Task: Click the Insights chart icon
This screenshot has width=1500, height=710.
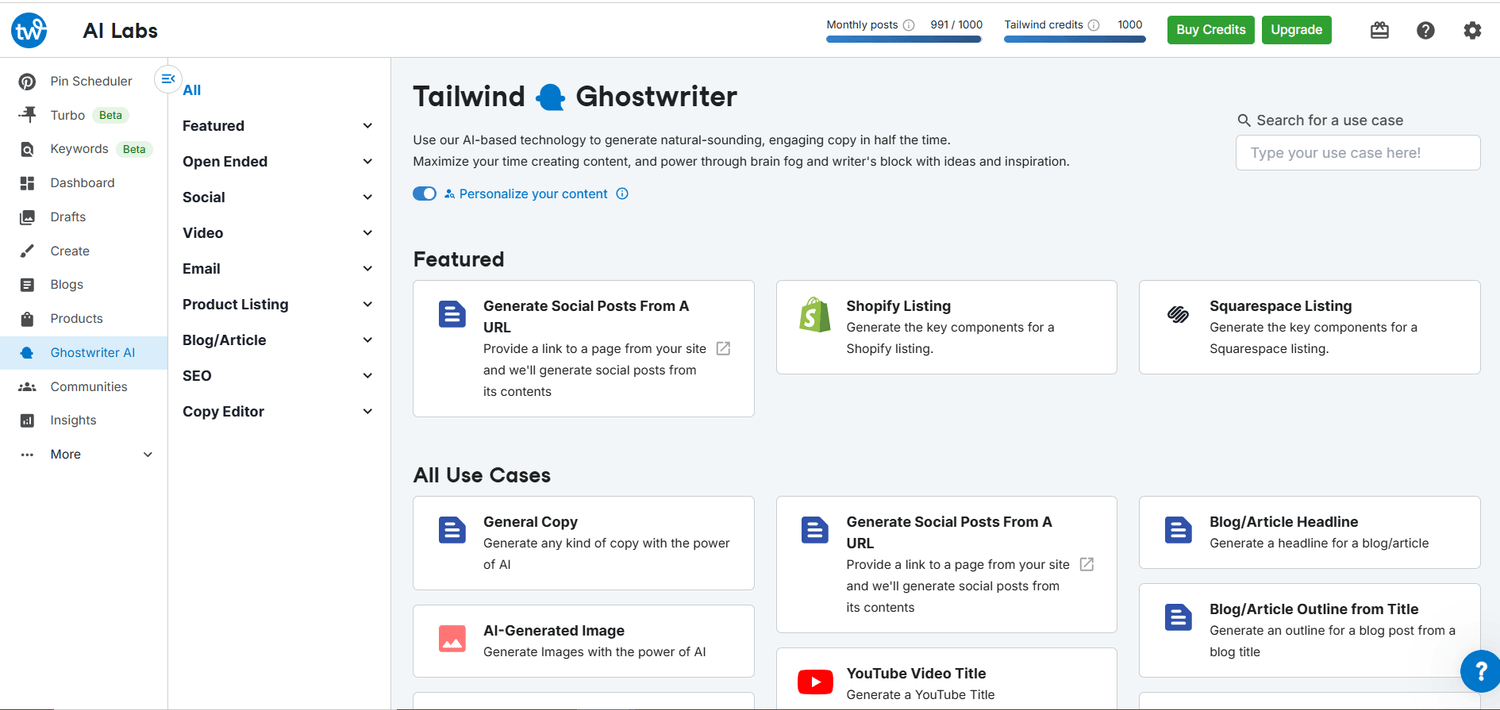Action: (x=28, y=421)
